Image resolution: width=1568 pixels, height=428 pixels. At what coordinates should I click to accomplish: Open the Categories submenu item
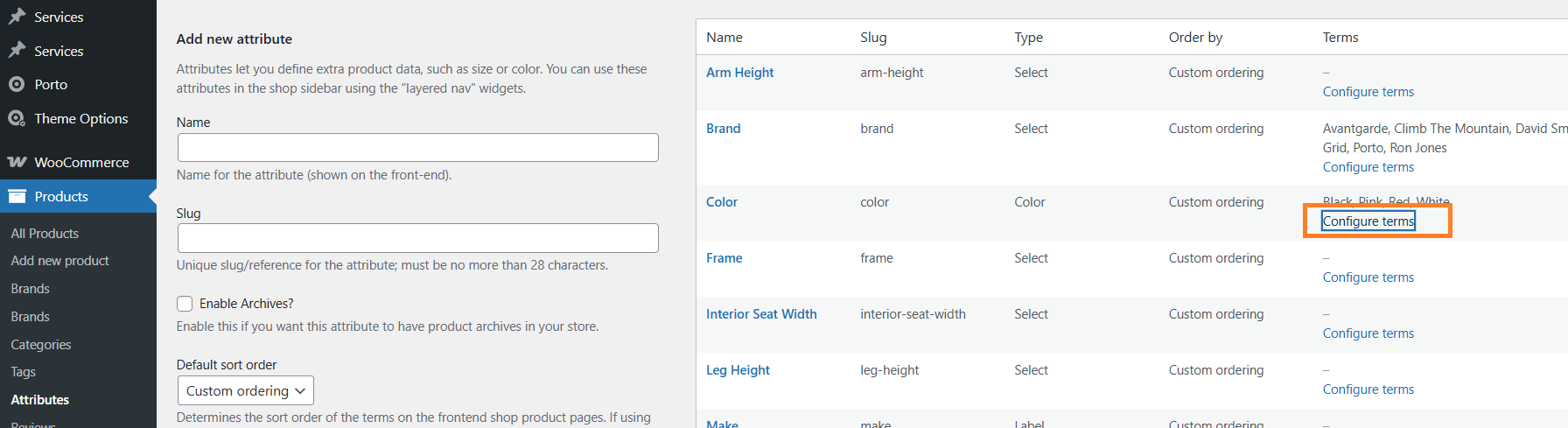point(41,345)
